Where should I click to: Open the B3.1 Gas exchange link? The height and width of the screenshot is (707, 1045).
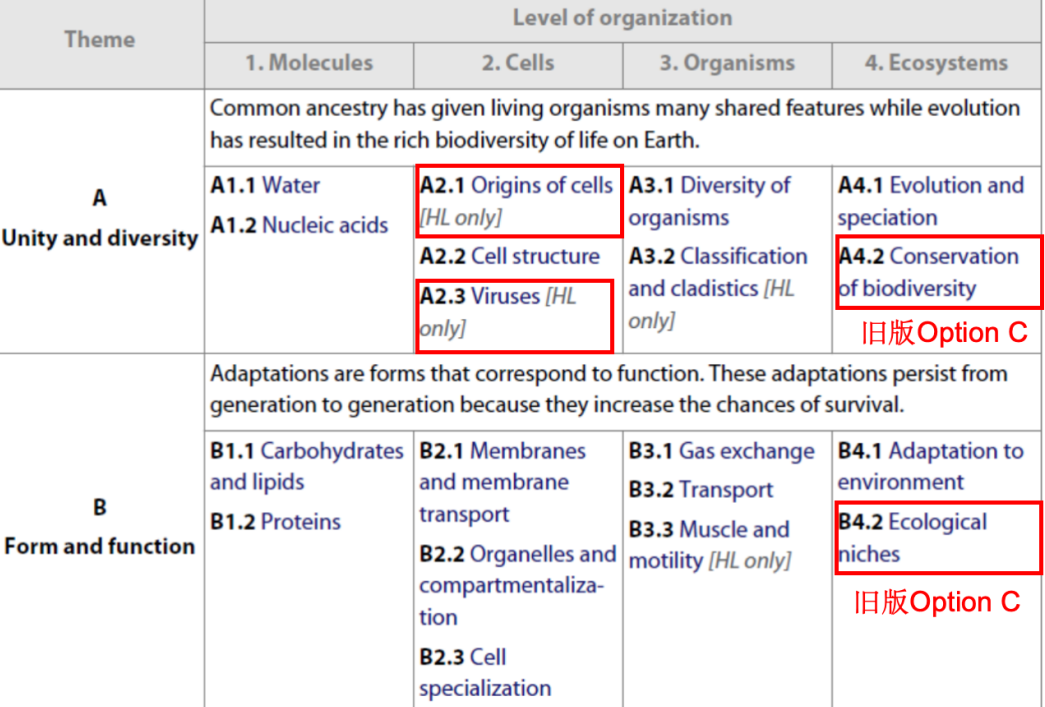pyautogui.click(x=721, y=451)
